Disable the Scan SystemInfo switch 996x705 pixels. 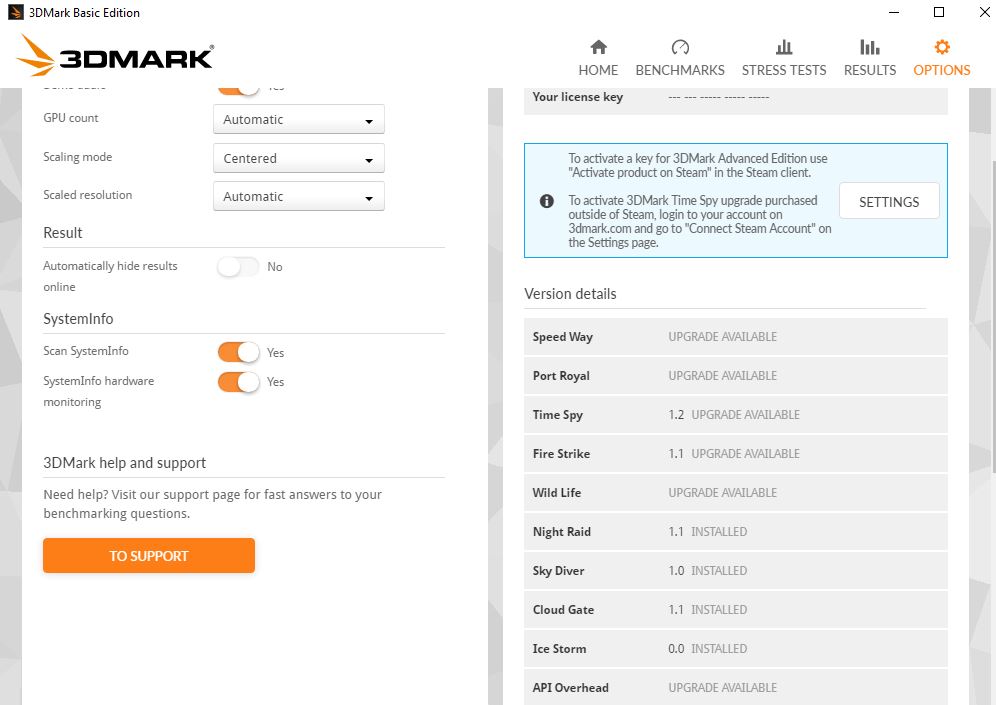[x=238, y=352]
